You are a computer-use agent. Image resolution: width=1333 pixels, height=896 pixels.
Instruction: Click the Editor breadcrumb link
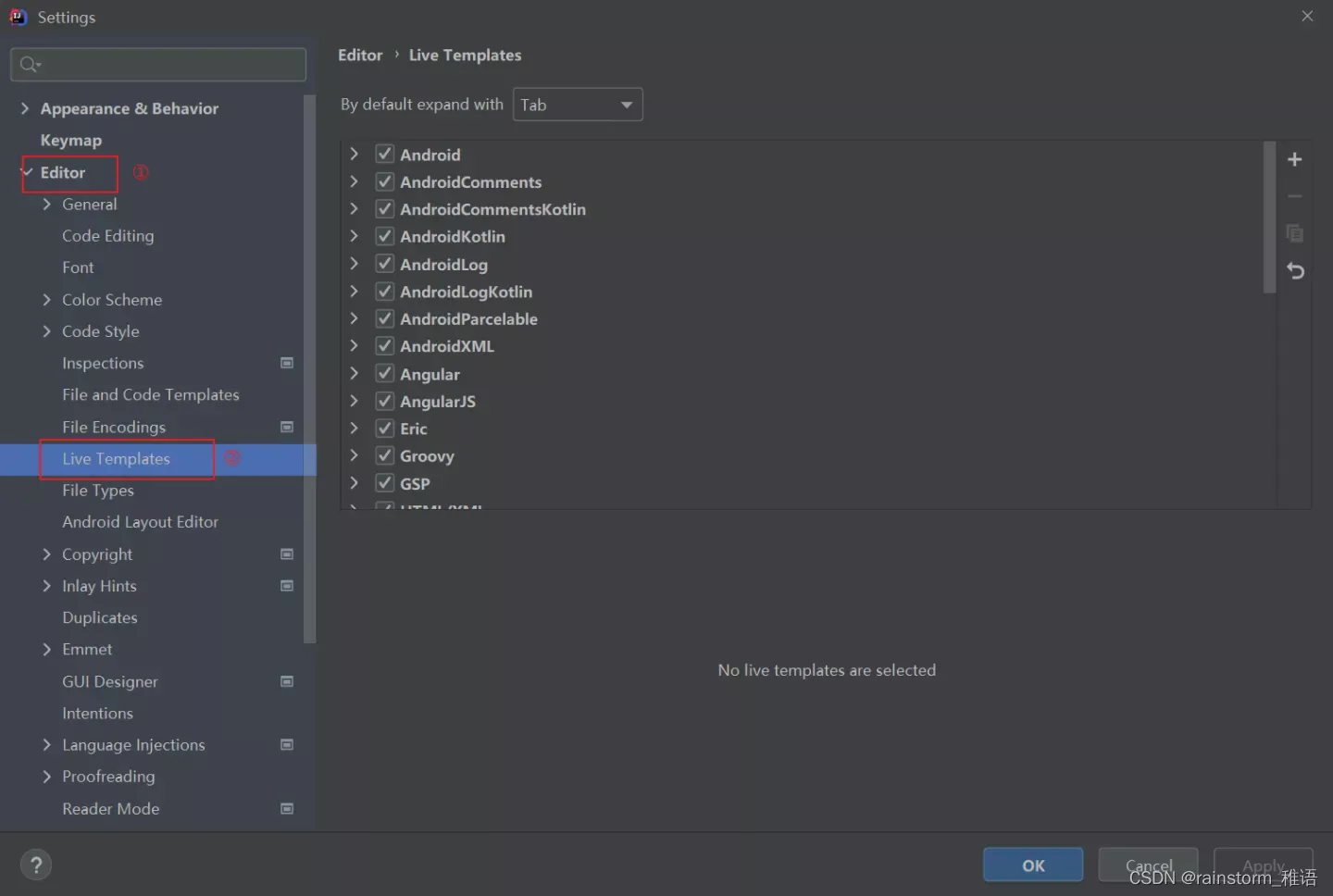click(360, 55)
